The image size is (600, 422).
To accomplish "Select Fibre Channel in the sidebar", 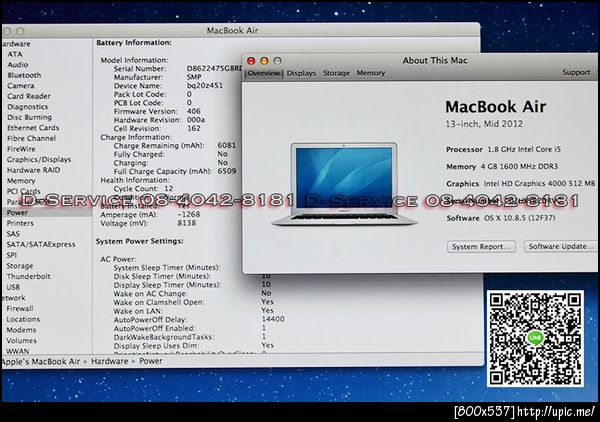I will pyautogui.click(x=31, y=138).
